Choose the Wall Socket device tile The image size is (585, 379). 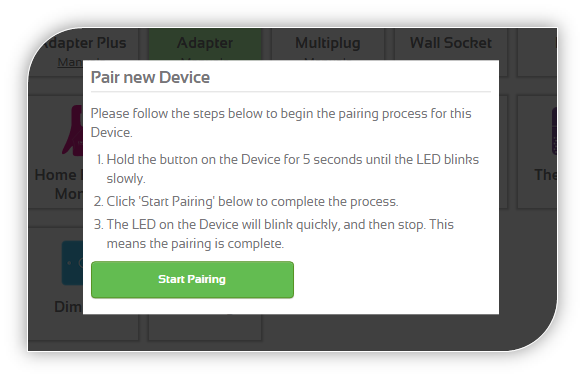[451, 44]
